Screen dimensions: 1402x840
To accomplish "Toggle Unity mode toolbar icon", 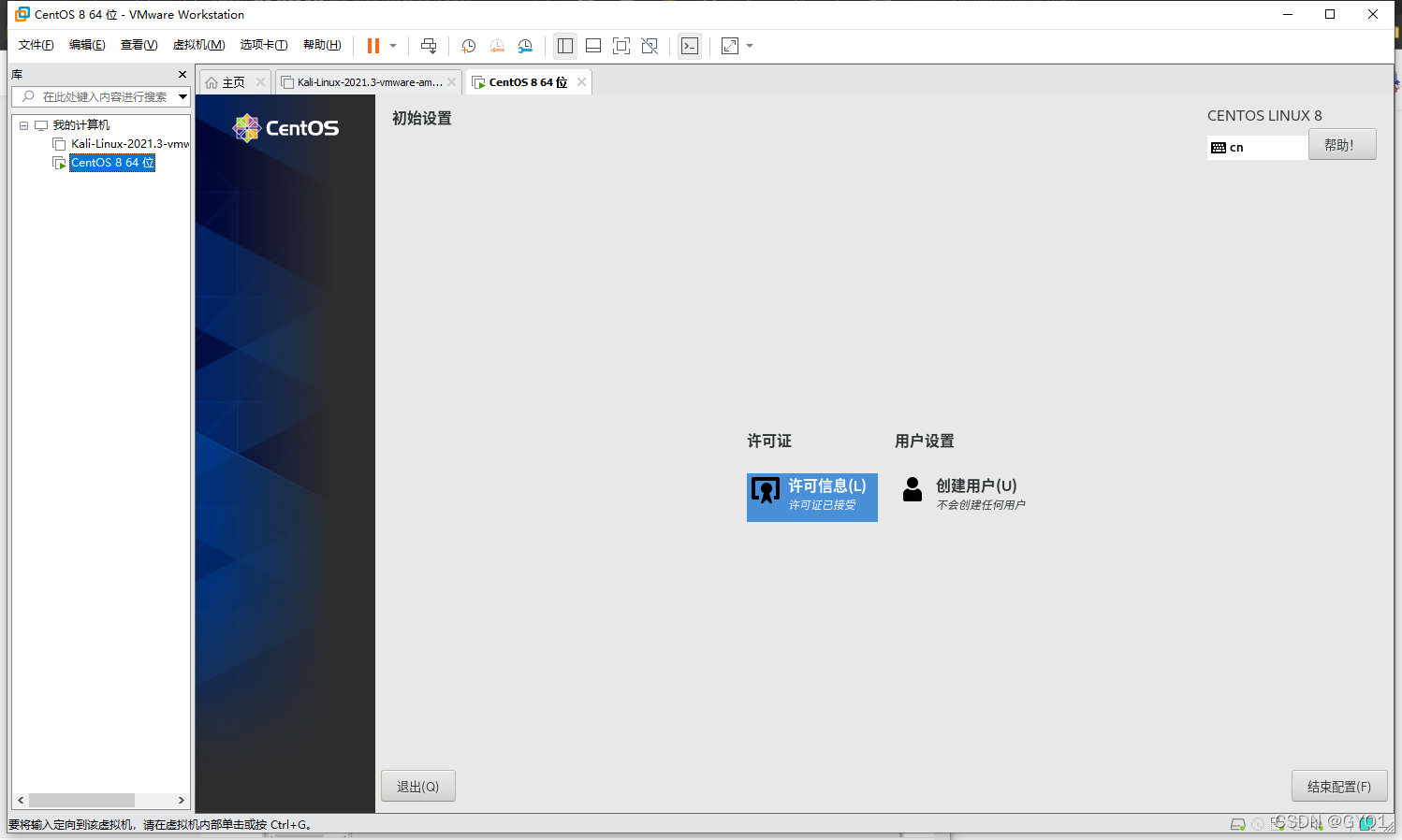I will (650, 45).
